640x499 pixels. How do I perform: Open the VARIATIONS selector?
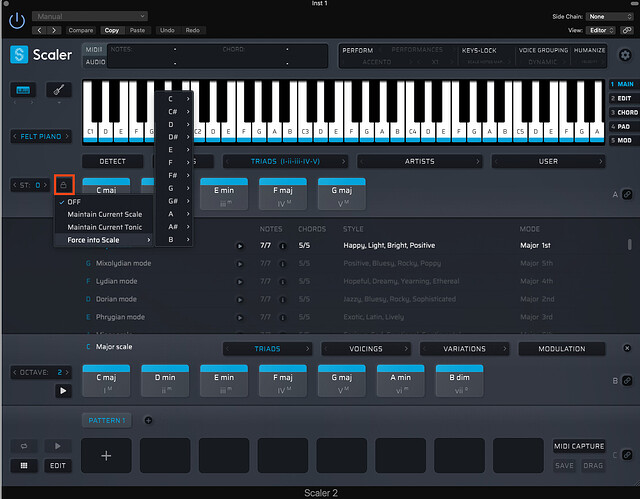click(464, 349)
